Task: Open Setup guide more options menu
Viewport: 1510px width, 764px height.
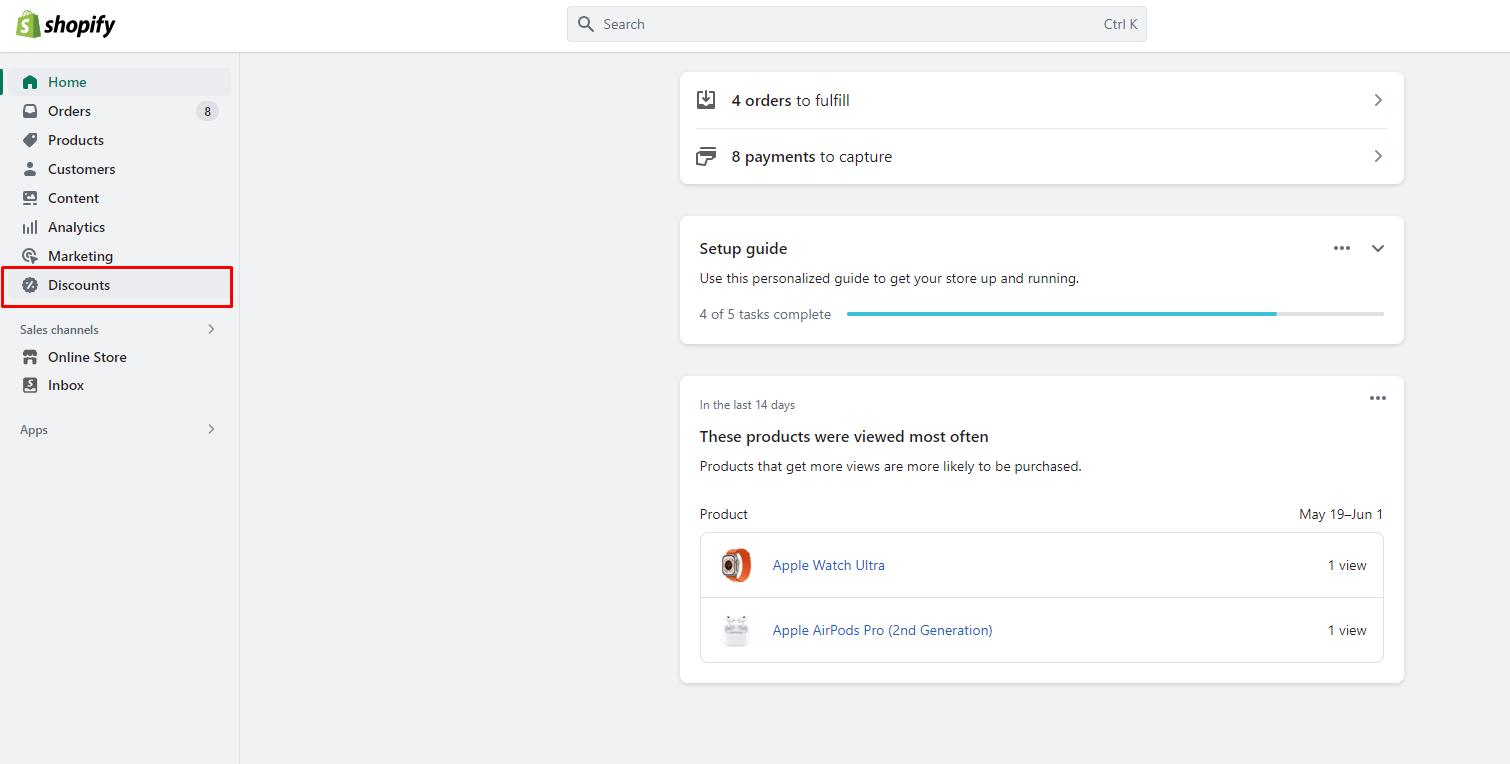Action: 1342,248
